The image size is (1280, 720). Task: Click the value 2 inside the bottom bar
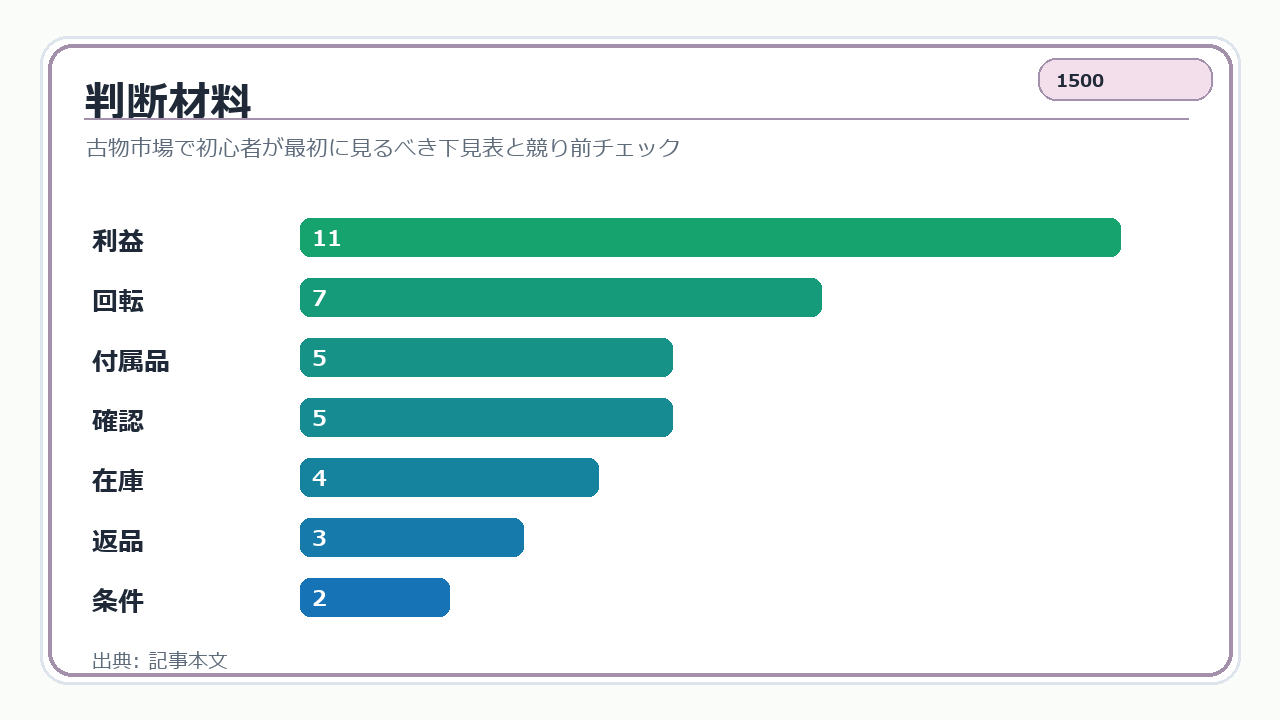tap(320, 598)
